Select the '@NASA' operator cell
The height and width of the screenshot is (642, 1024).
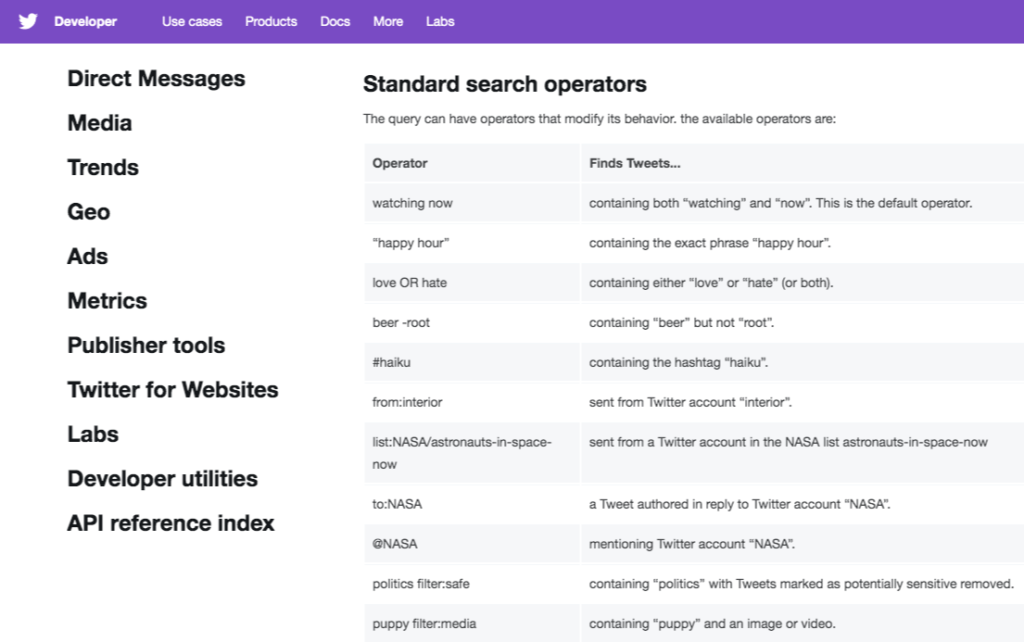click(x=472, y=544)
